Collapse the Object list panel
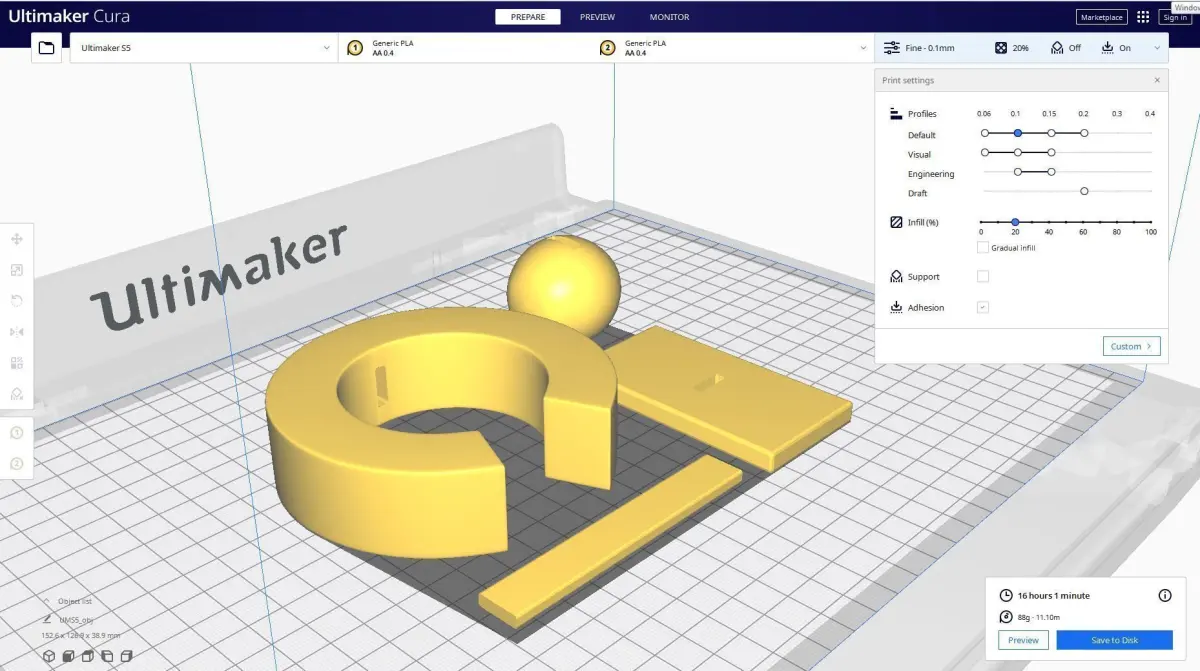The width and height of the screenshot is (1200, 671). click(47, 601)
